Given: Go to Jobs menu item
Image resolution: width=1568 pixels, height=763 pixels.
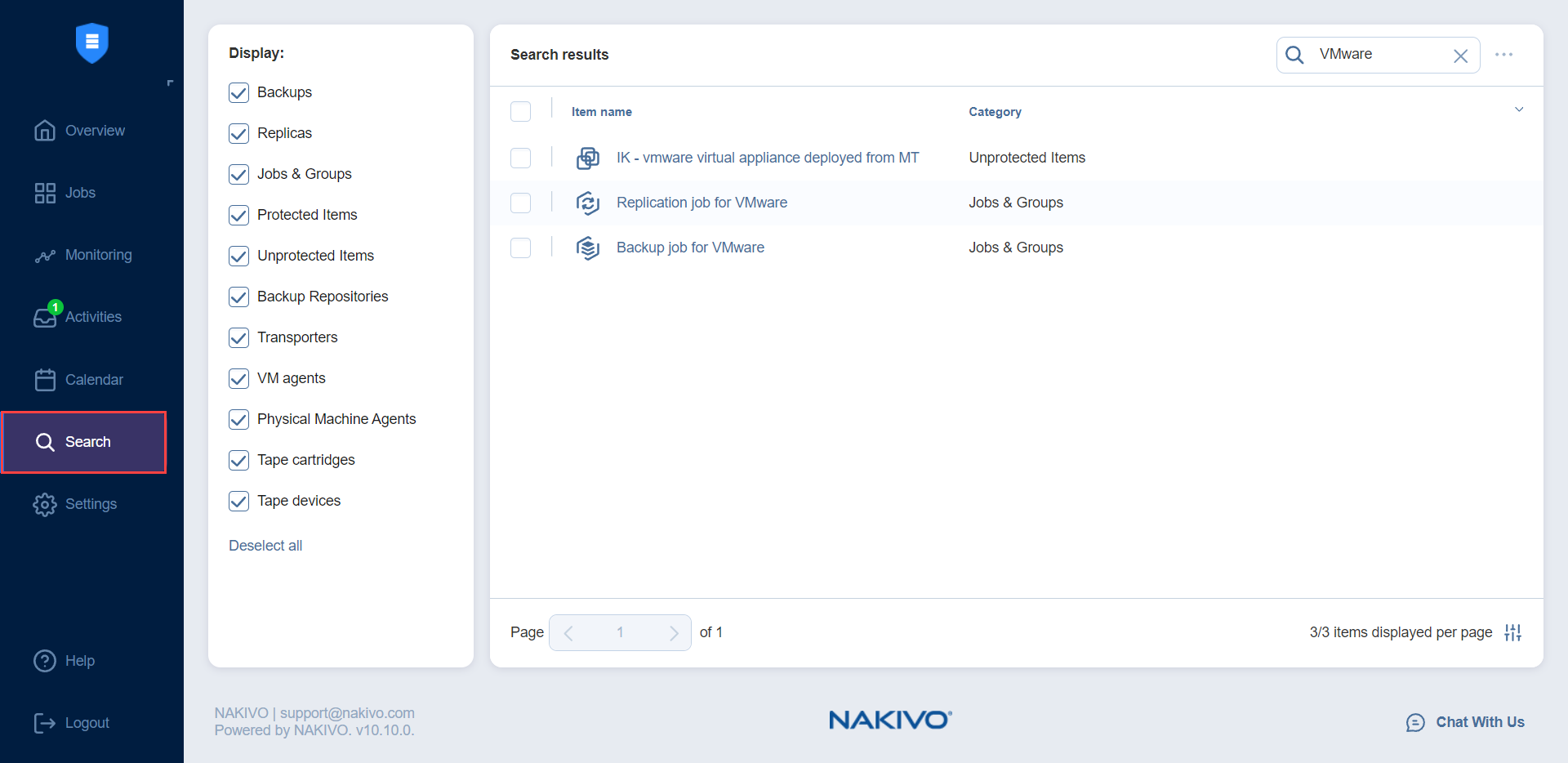Looking at the screenshot, I should point(80,193).
